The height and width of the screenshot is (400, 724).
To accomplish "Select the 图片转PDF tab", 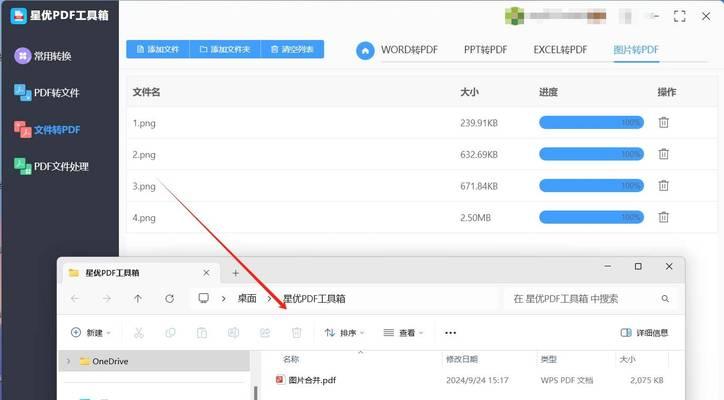I will coord(636,50).
